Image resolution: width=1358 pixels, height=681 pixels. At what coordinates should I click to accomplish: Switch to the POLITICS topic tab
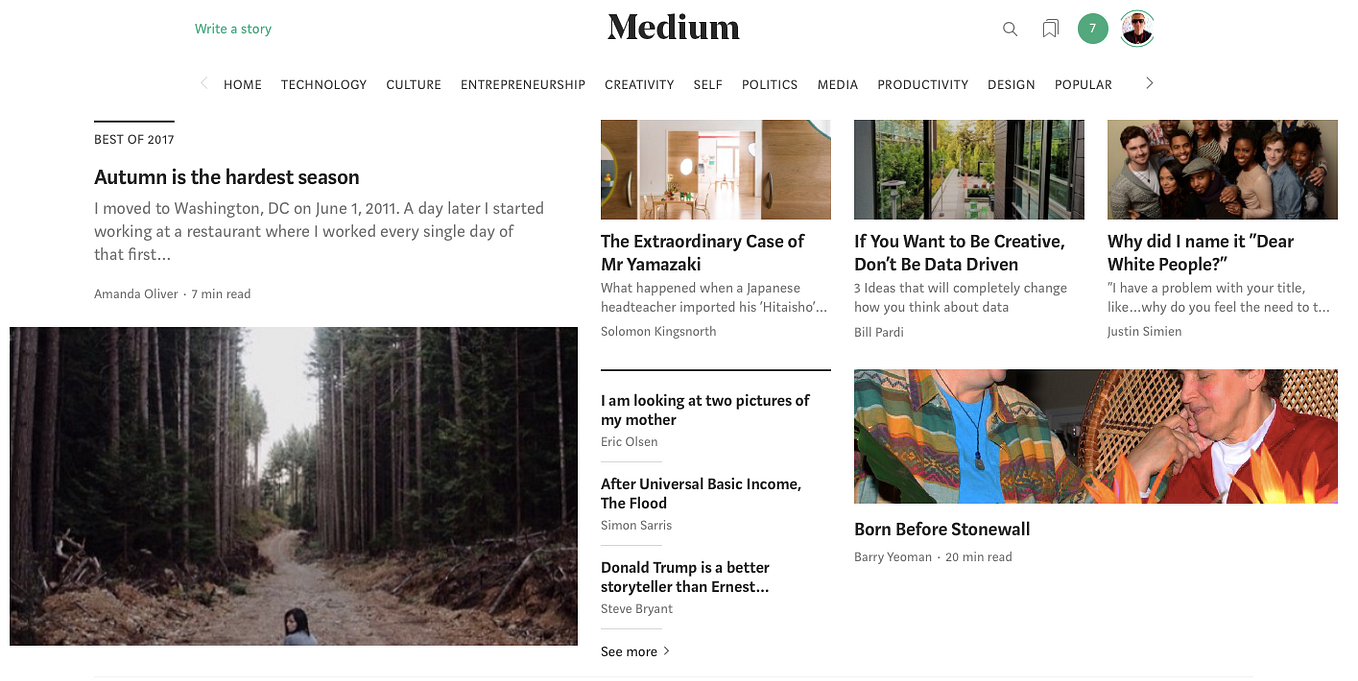click(770, 85)
